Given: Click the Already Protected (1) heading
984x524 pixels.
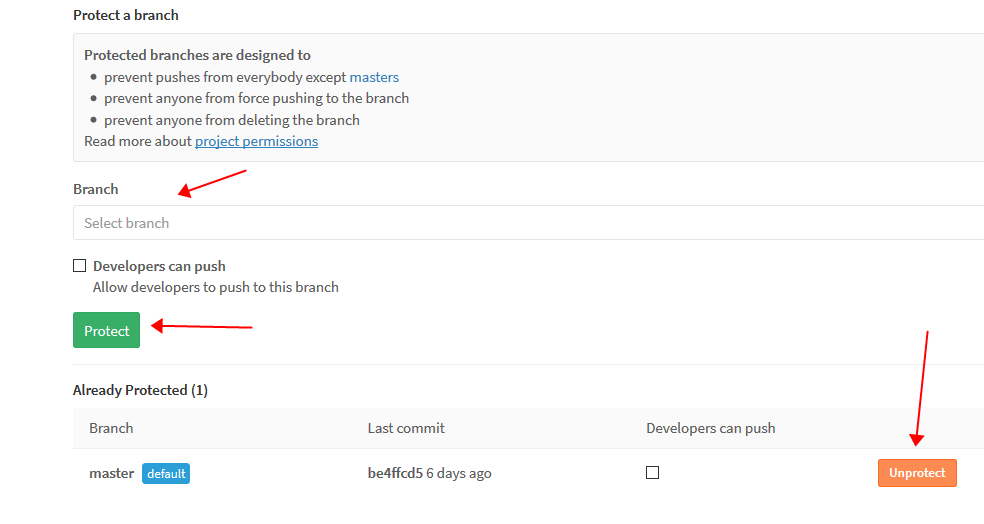Looking at the screenshot, I should pos(140,390).
